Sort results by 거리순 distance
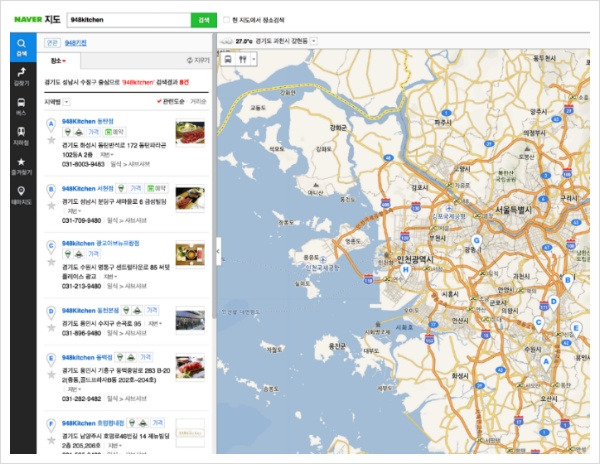Image resolution: width=600 pixels, height=464 pixels. pyautogui.click(x=198, y=101)
